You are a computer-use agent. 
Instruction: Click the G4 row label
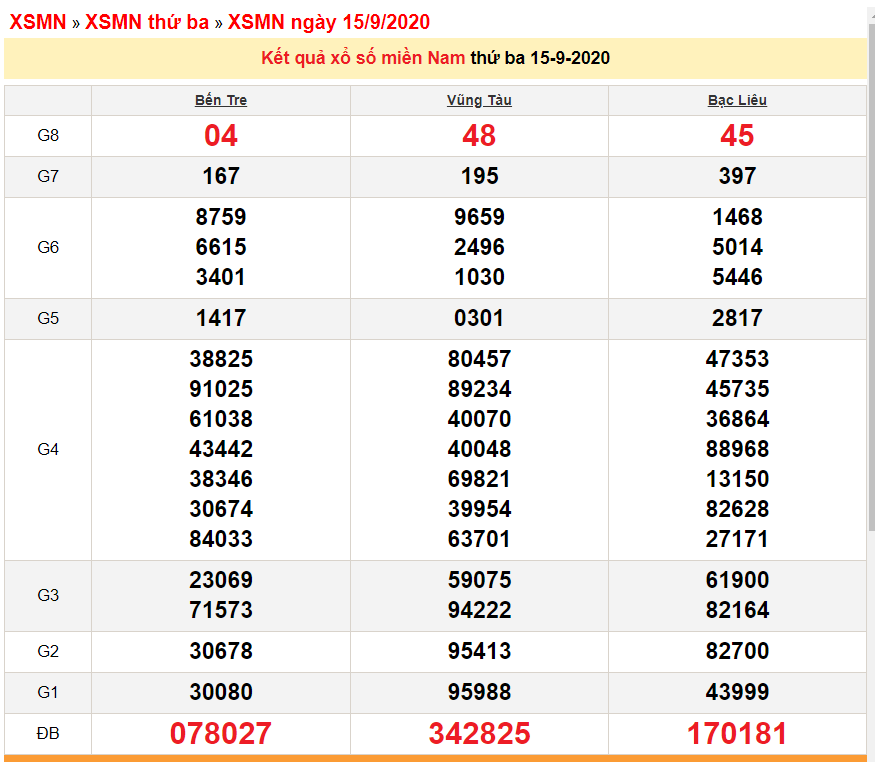47,448
